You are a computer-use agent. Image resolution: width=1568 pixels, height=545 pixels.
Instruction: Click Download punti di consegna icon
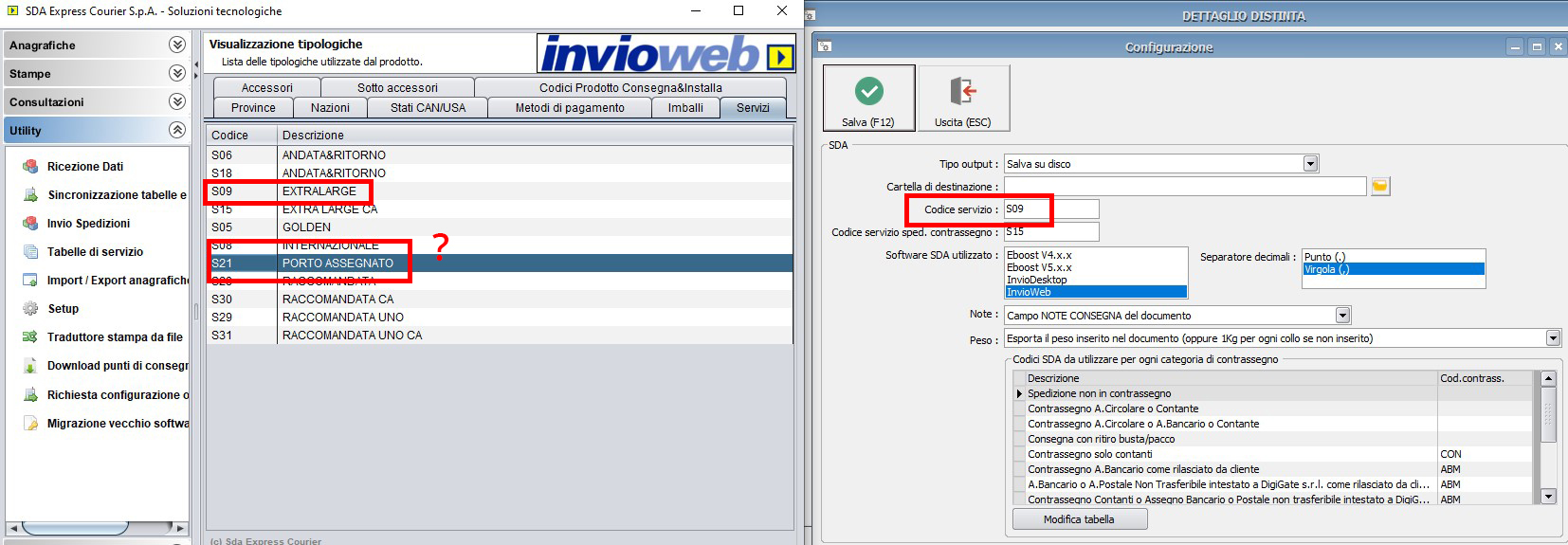(30, 366)
